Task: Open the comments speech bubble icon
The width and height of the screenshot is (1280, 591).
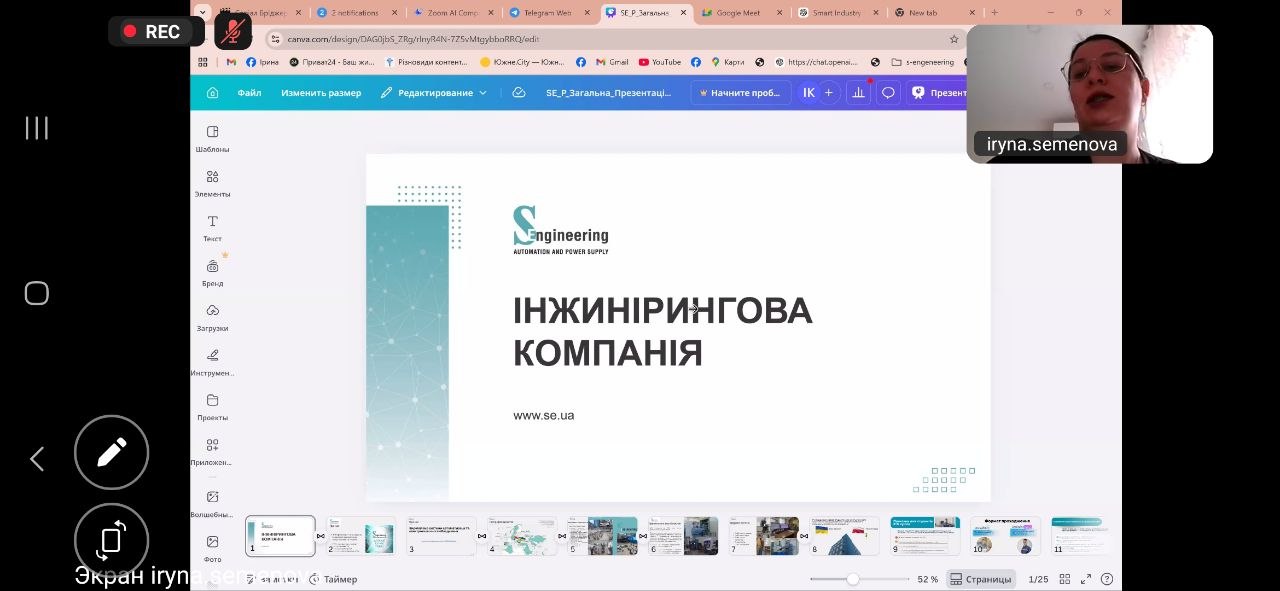Action: (888, 93)
